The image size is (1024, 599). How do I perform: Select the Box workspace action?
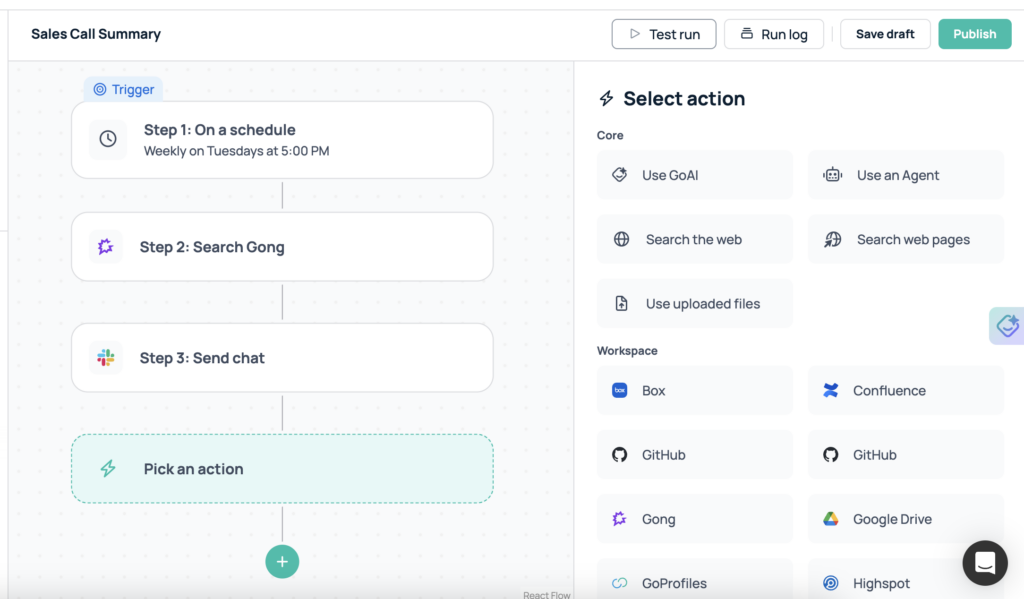click(x=694, y=391)
